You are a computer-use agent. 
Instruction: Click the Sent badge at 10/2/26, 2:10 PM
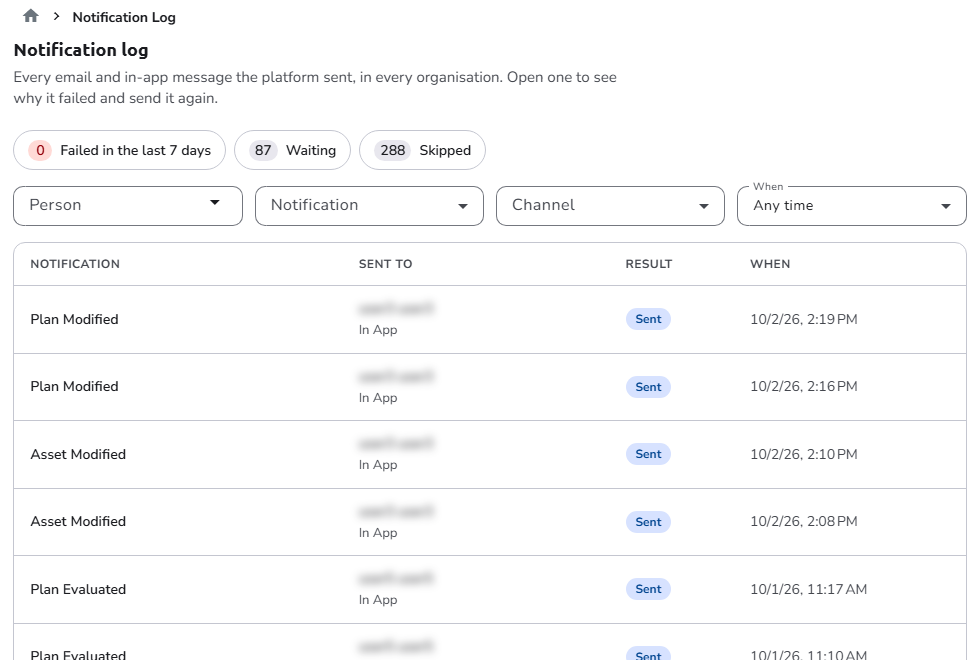[648, 454]
